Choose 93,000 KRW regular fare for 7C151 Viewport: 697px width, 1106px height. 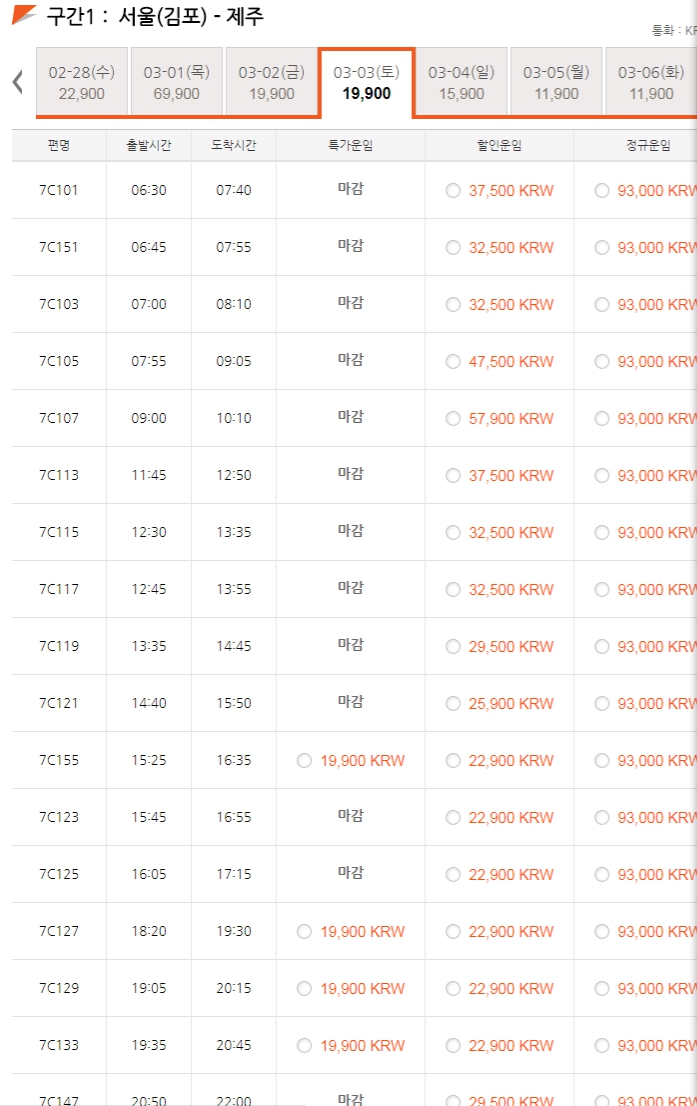pos(602,248)
